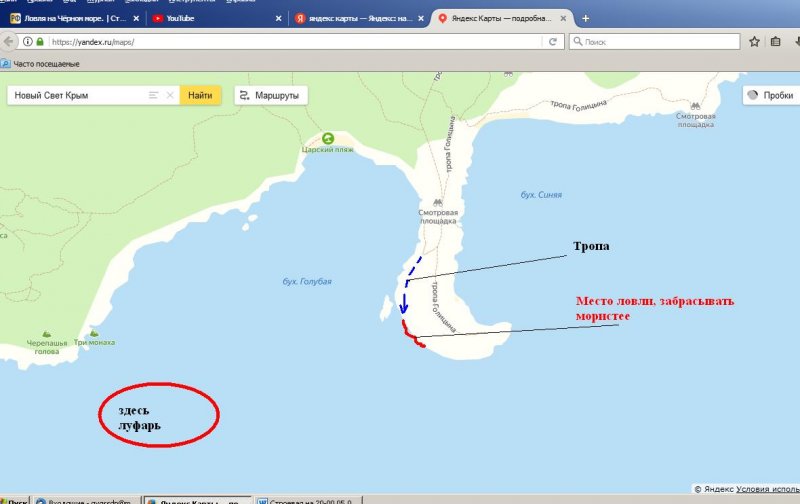Screen dimensions: 800x504
Task: Toggle the Пробки traffic layer
Action: tap(770, 95)
